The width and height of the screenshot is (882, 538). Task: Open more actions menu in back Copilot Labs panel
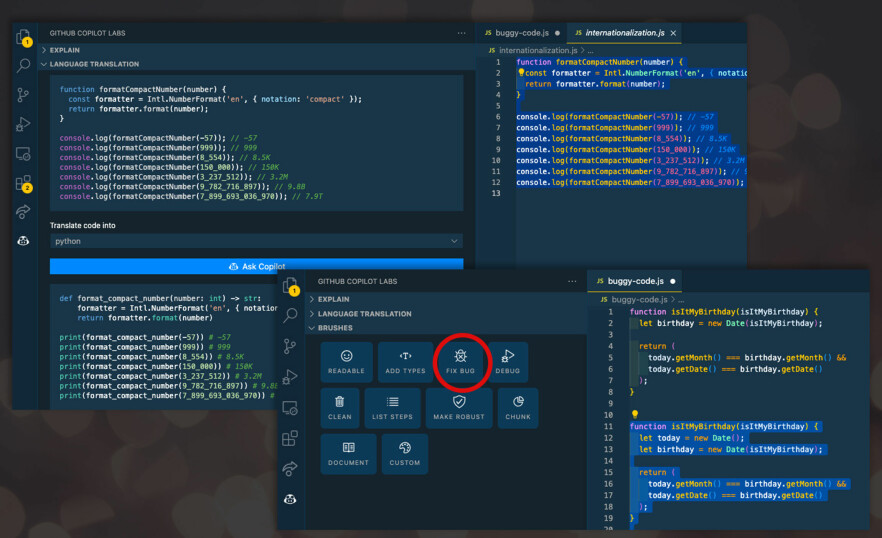(x=462, y=33)
